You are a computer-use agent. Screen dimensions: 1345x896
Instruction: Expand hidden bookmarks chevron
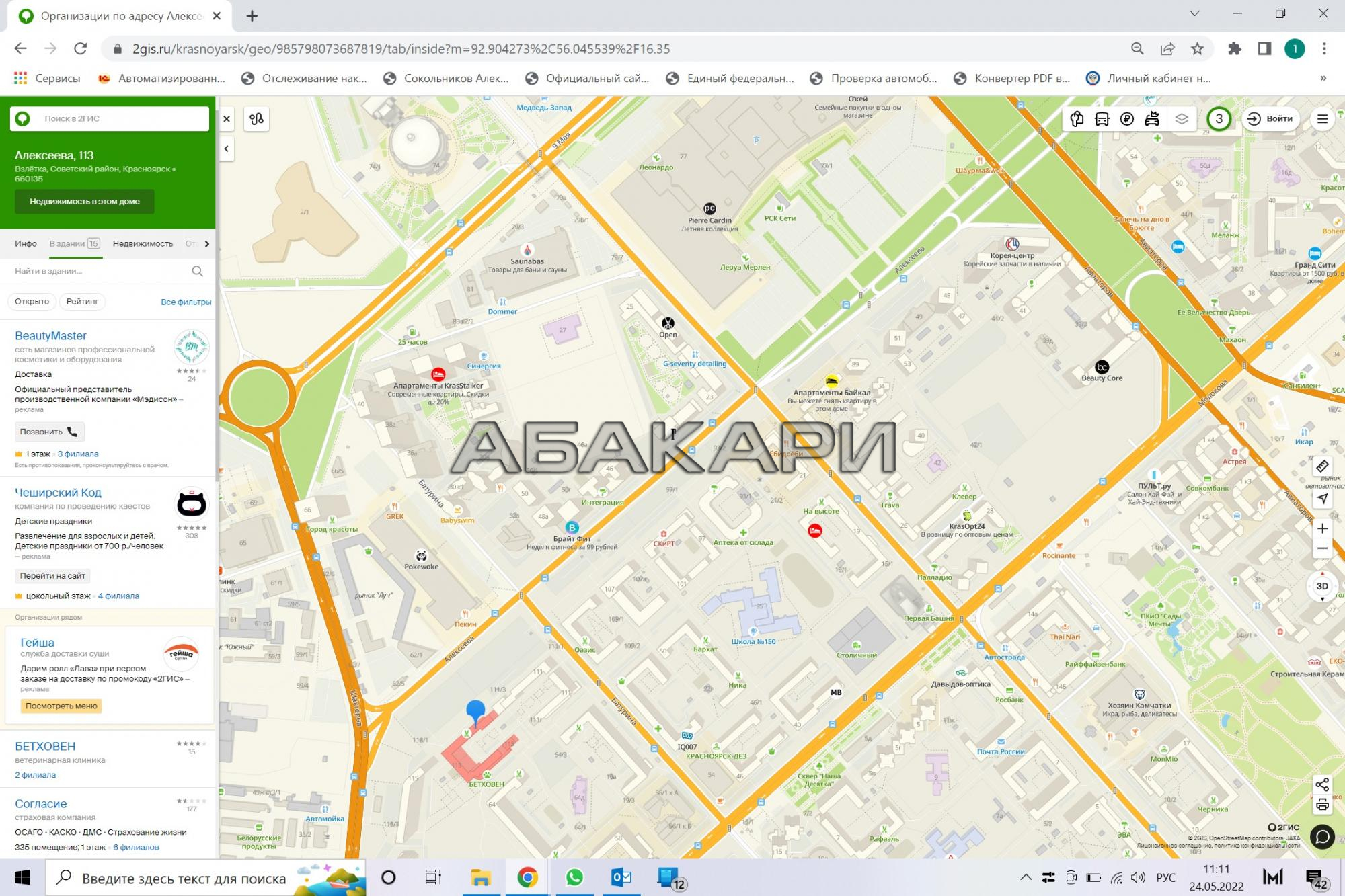pyautogui.click(x=1323, y=78)
